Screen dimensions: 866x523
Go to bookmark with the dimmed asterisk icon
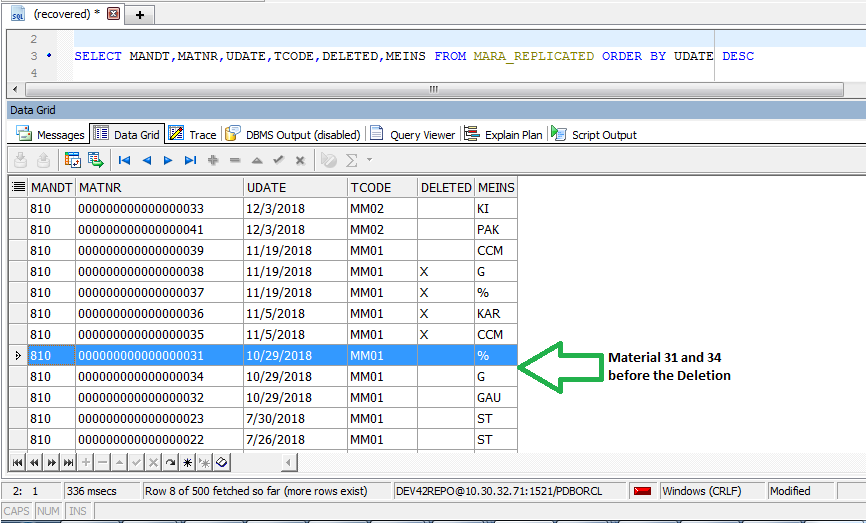pyautogui.click(x=205, y=462)
